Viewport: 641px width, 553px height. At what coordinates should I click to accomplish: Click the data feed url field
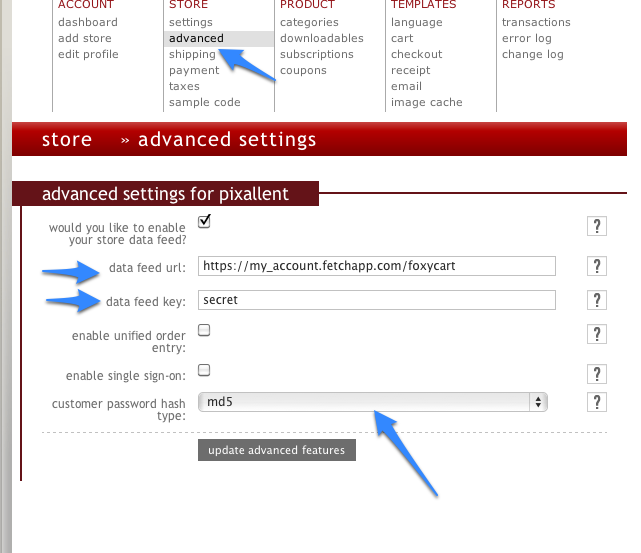[x=377, y=266]
